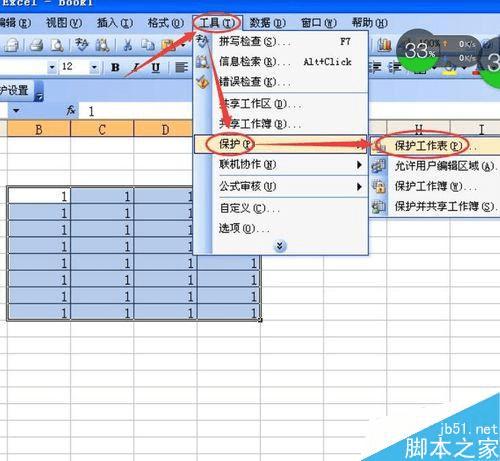Click the Protect and Share Workbook icon
Image resolution: width=500 pixels, height=461 pixels.
pos(379,206)
